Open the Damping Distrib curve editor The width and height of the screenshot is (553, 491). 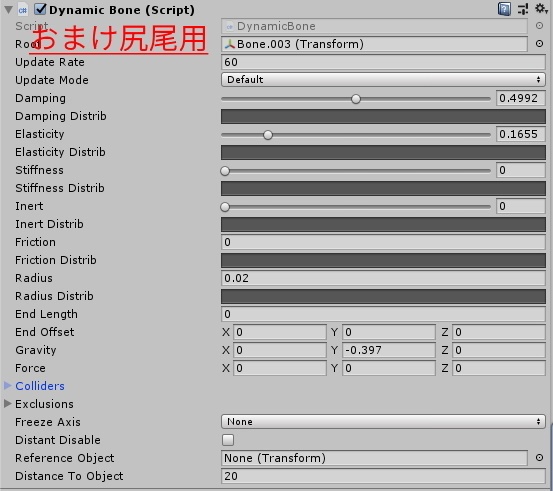coord(383,116)
